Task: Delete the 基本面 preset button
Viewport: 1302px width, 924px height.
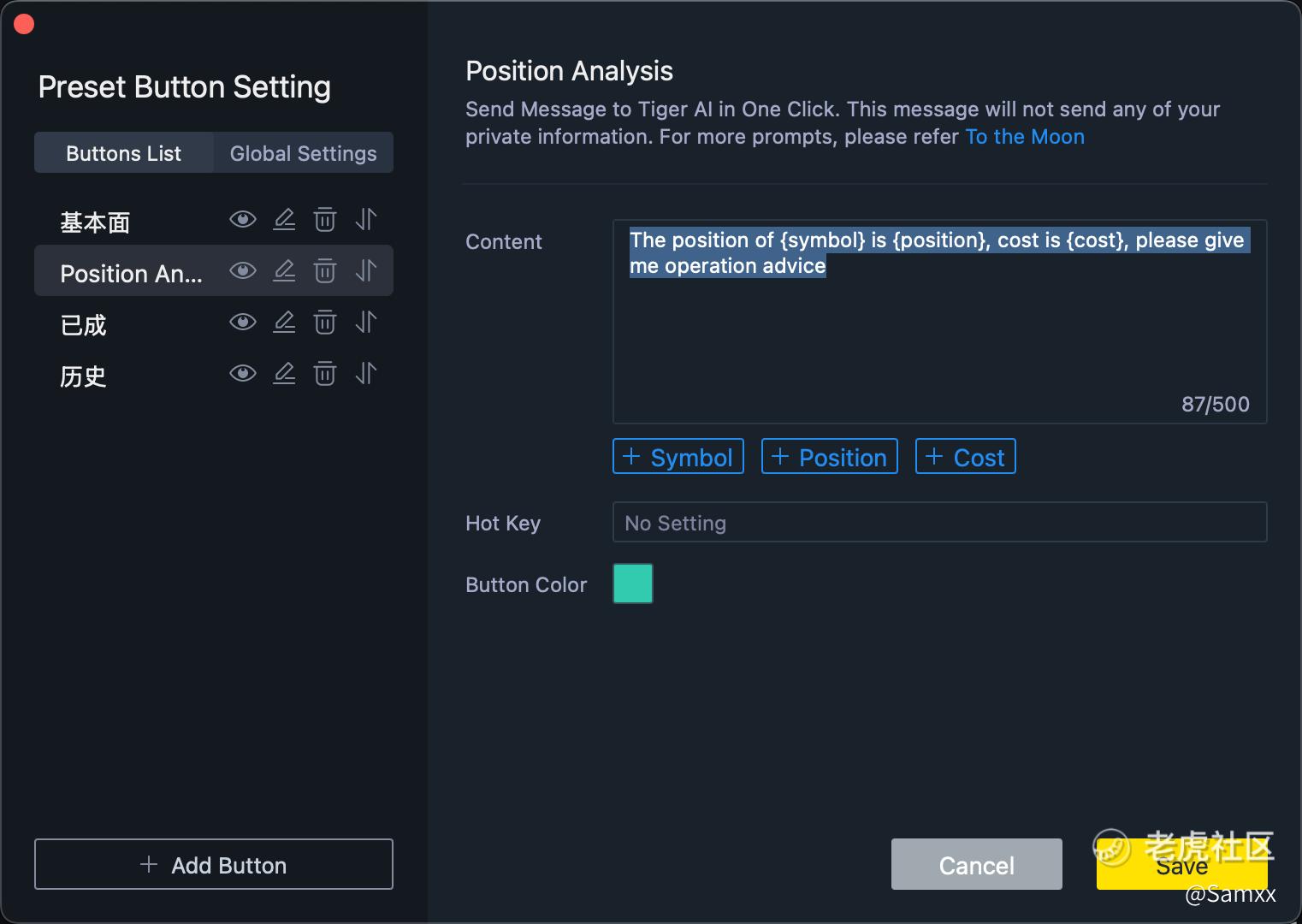Action: pyautogui.click(x=325, y=220)
